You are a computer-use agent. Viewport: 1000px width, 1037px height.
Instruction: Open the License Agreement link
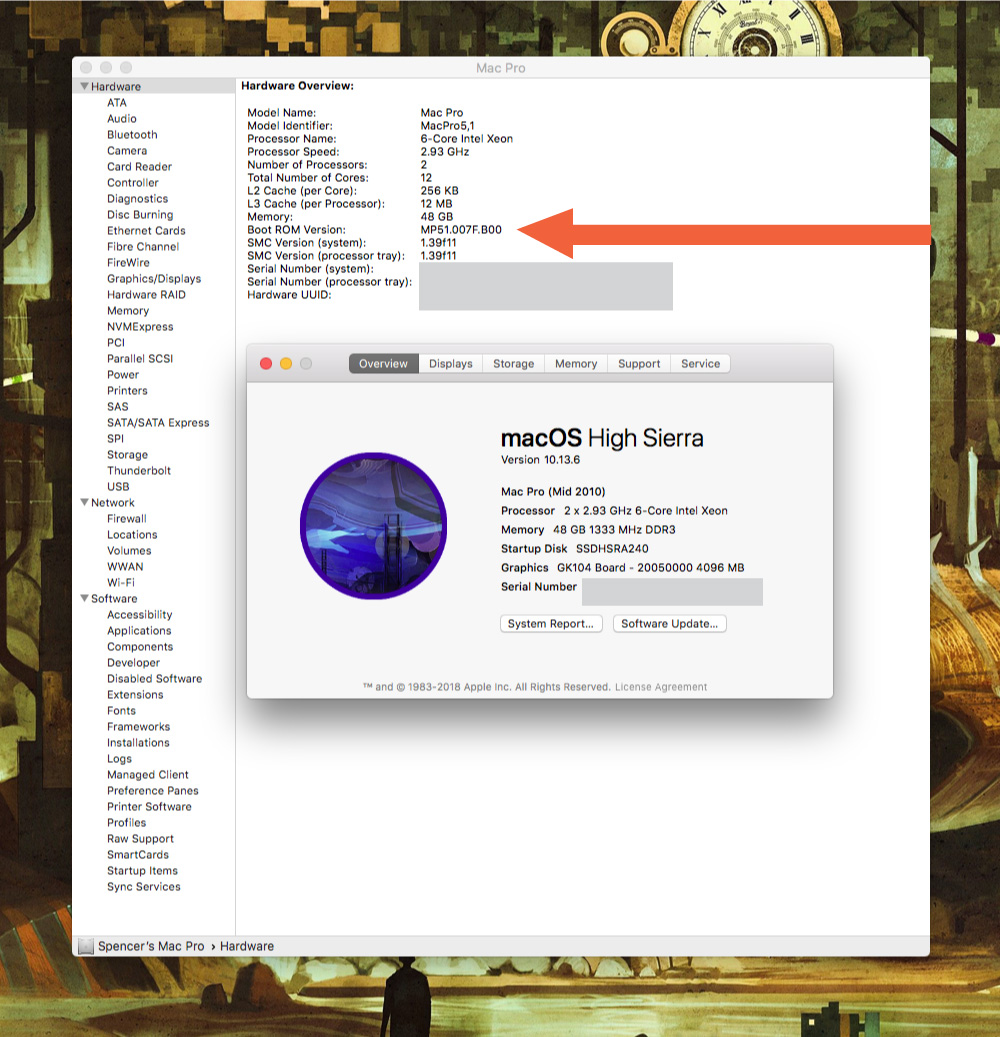(x=661, y=687)
